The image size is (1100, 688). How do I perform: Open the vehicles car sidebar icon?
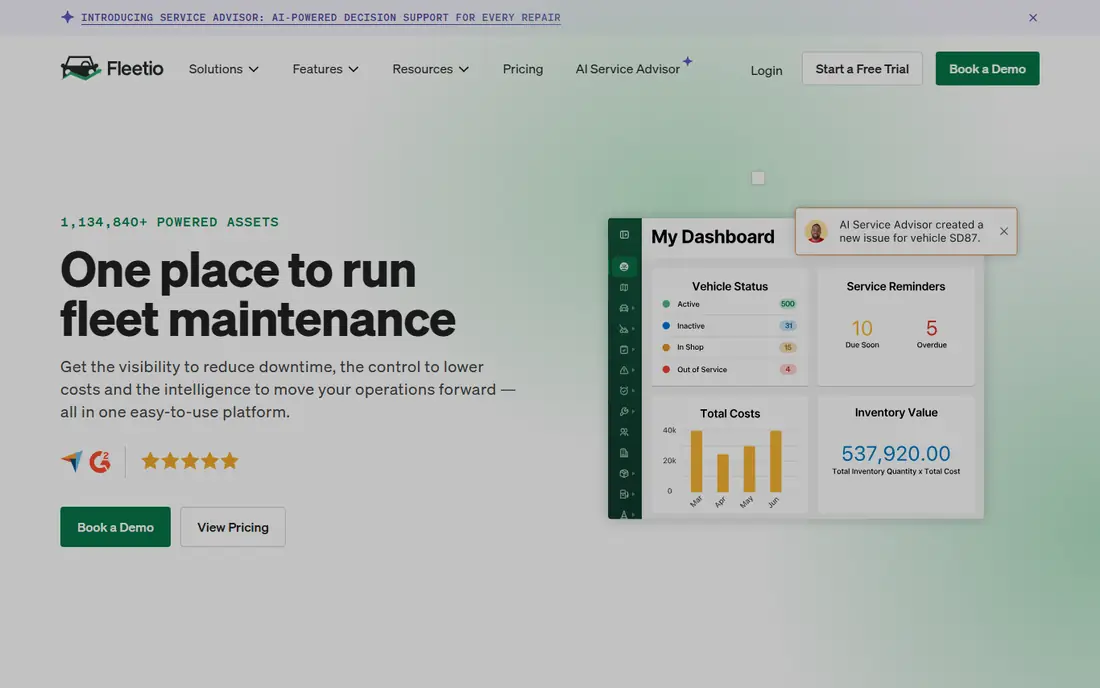coord(623,308)
